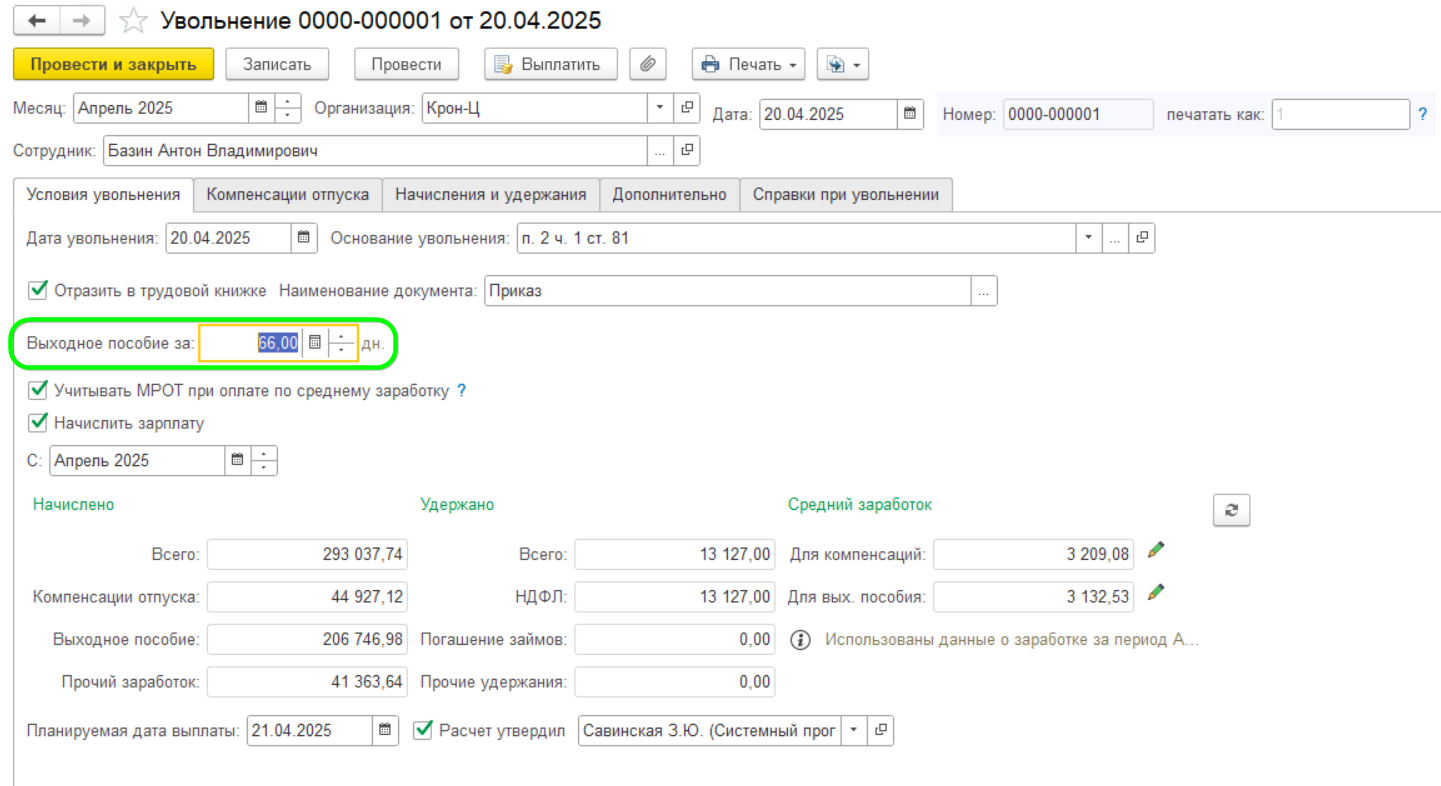Open the employee record link icon
Image resolution: width=1441 pixels, height=786 pixels.
(x=687, y=151)
